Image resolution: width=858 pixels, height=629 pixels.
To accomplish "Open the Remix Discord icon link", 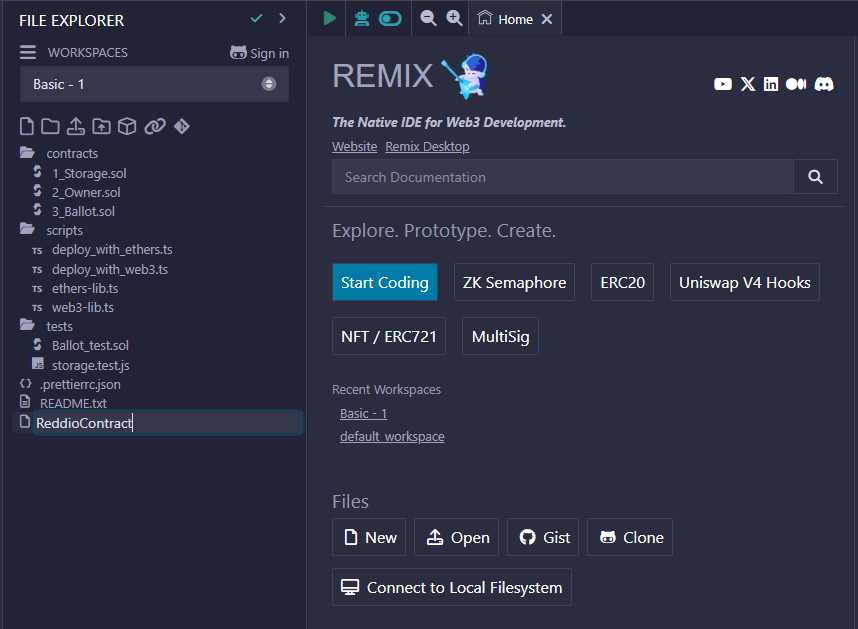I will coord(824,84).
